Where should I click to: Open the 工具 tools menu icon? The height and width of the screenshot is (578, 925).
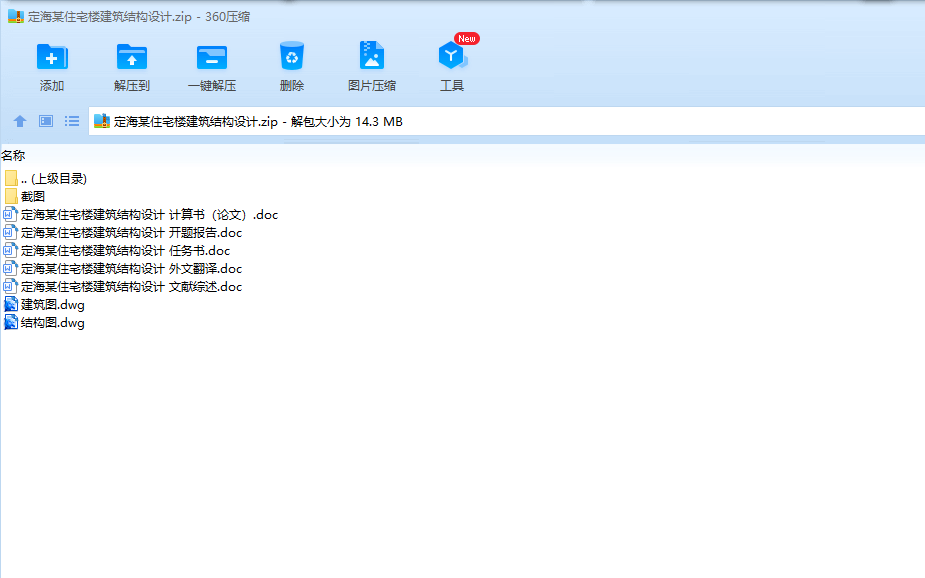[x=452, y=56]
